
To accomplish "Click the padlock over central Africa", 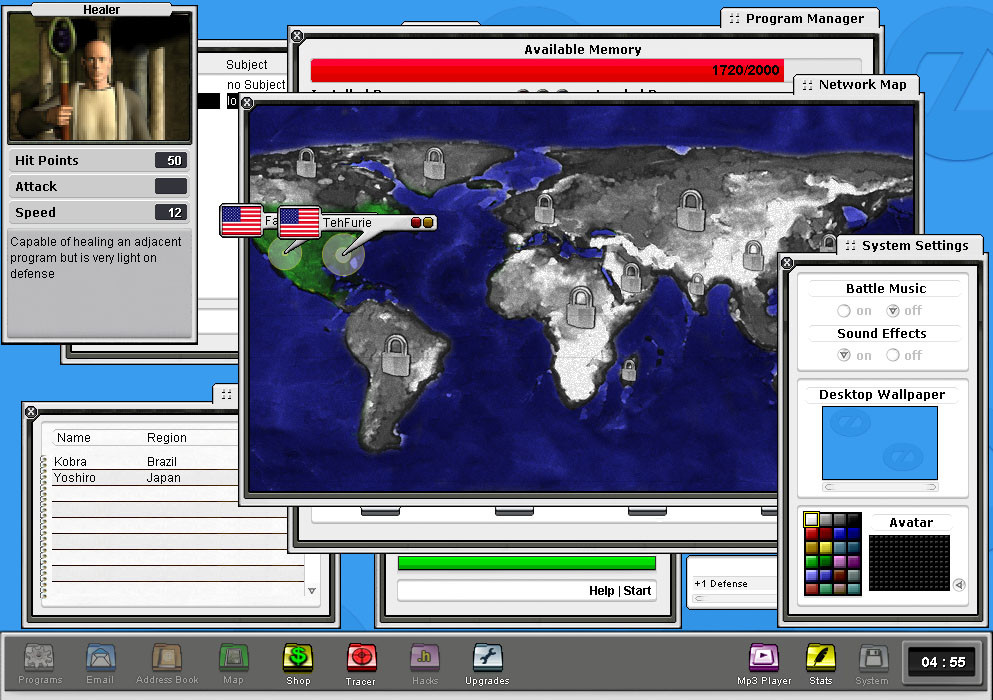I will [581, 307].
